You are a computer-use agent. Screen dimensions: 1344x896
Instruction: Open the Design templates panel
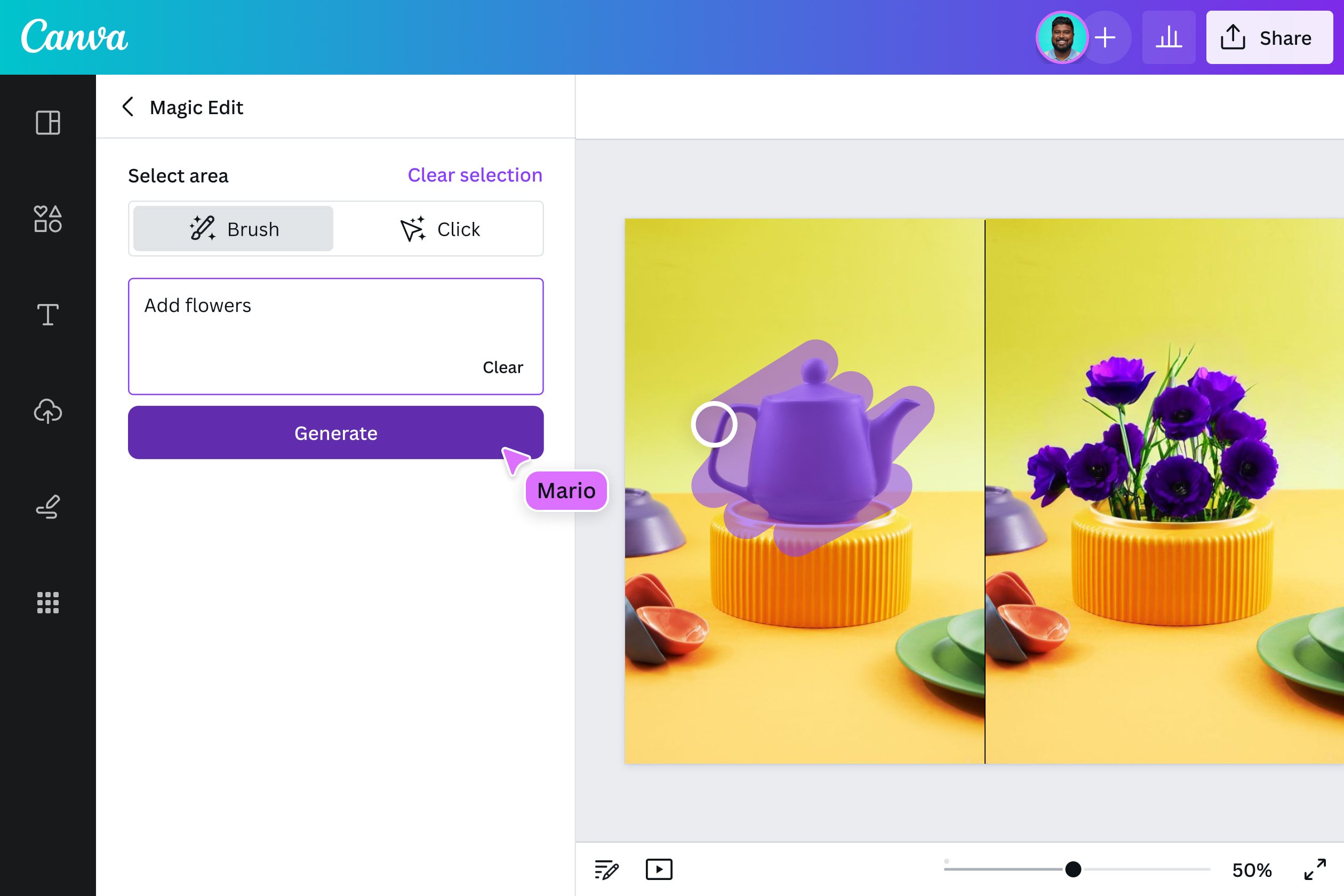tap(47, 122)
